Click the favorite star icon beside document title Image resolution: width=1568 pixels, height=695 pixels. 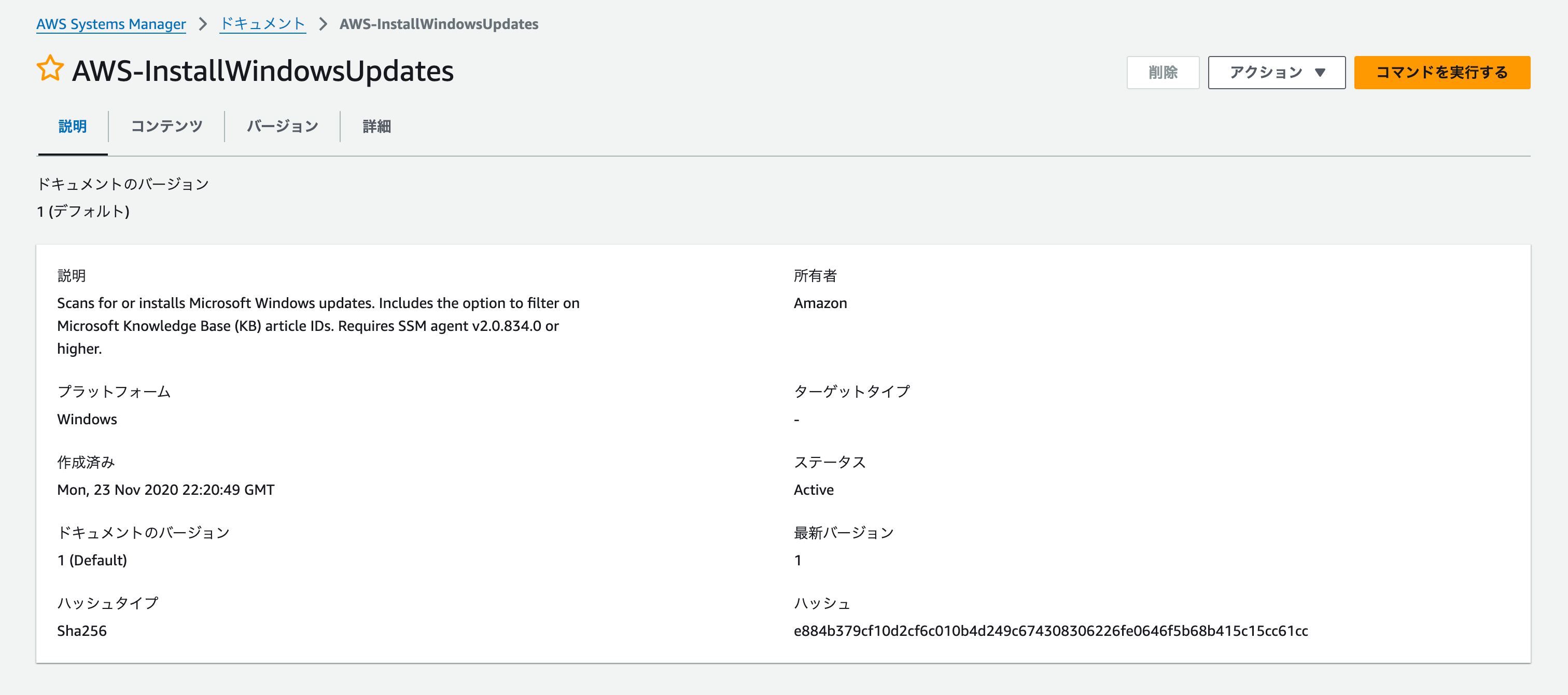tap(50, 68)
